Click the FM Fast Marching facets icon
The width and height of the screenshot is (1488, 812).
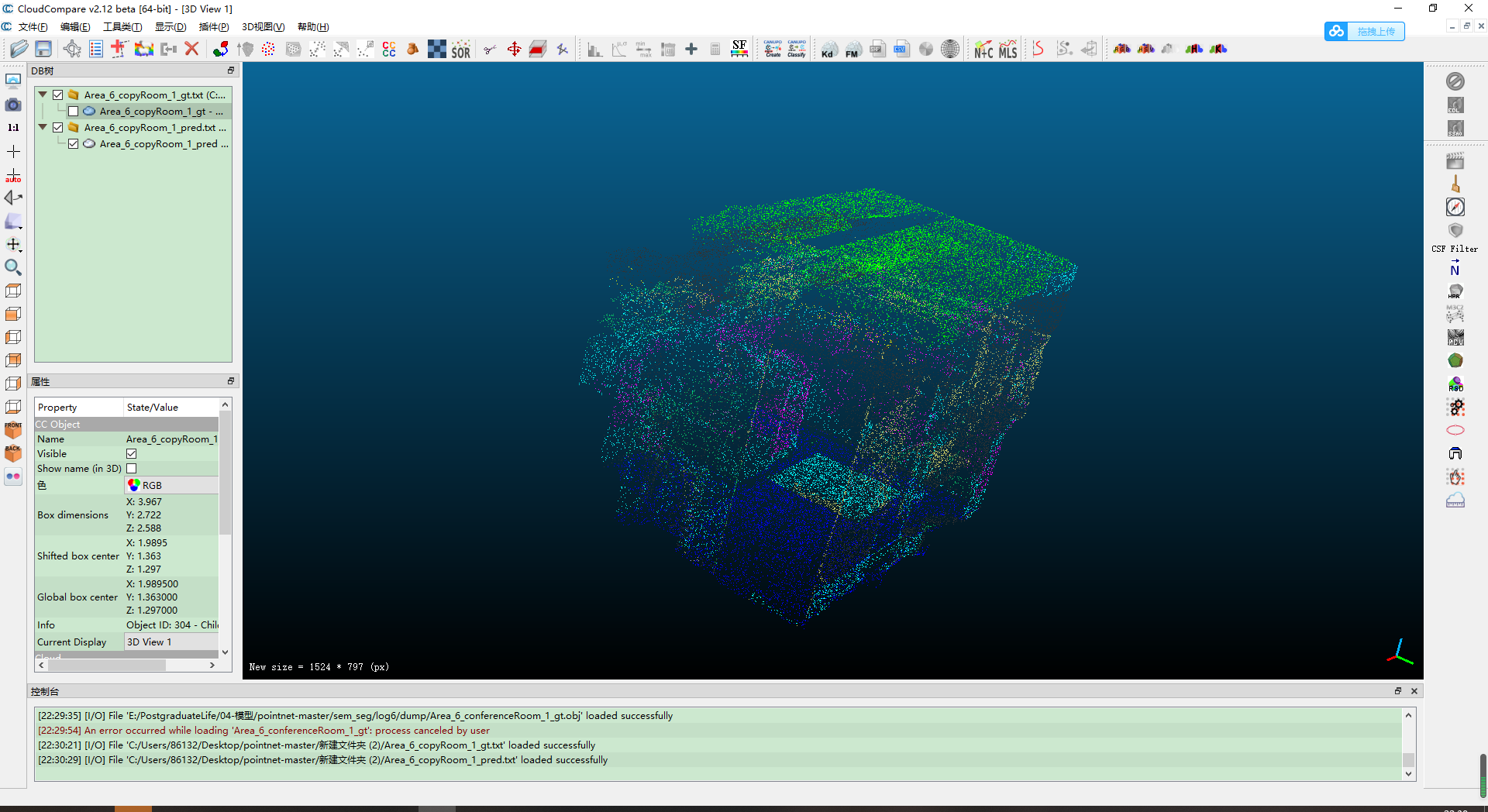(853, 50)
